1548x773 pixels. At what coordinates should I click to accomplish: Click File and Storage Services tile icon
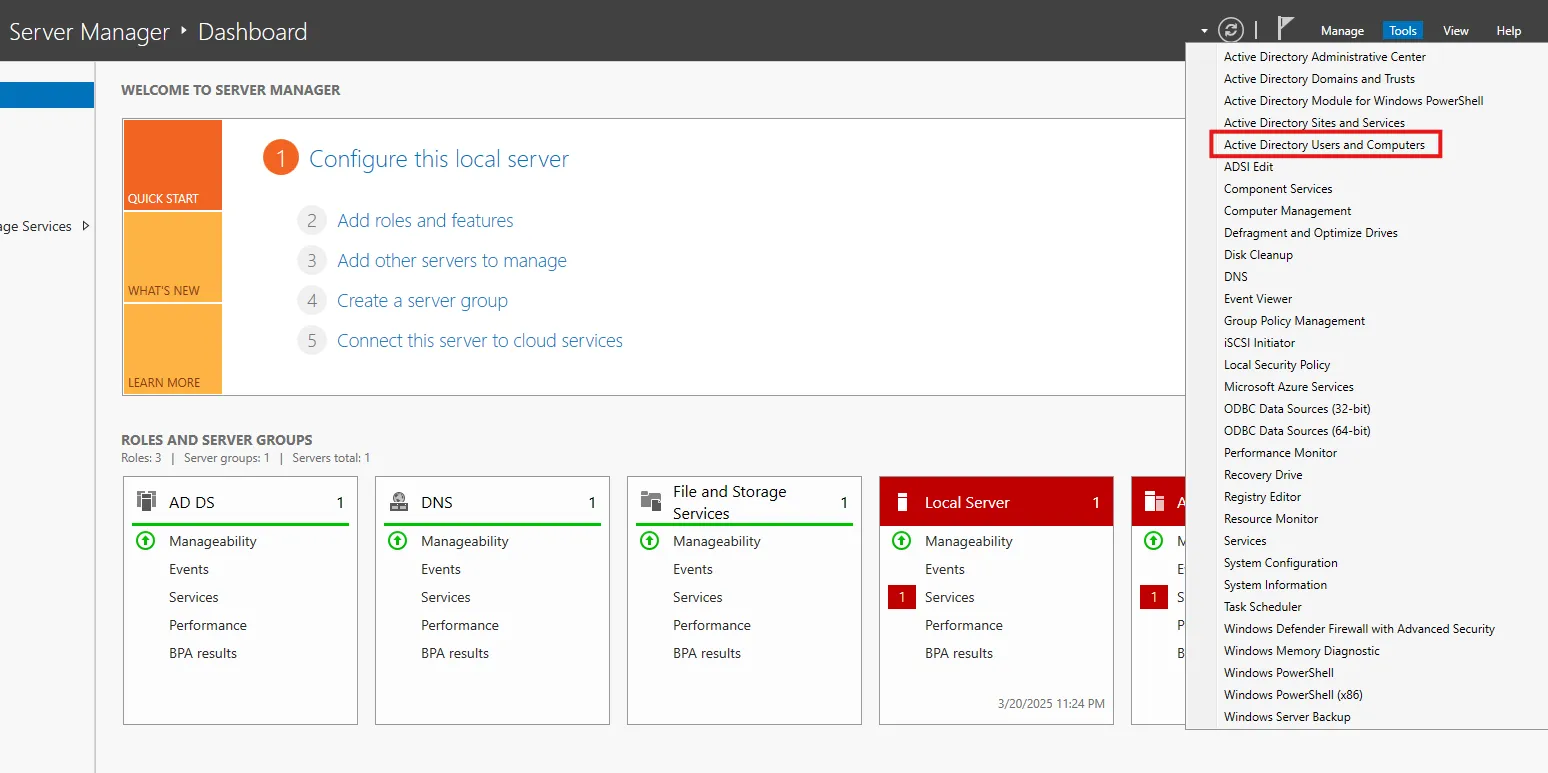tap(651, 502)
